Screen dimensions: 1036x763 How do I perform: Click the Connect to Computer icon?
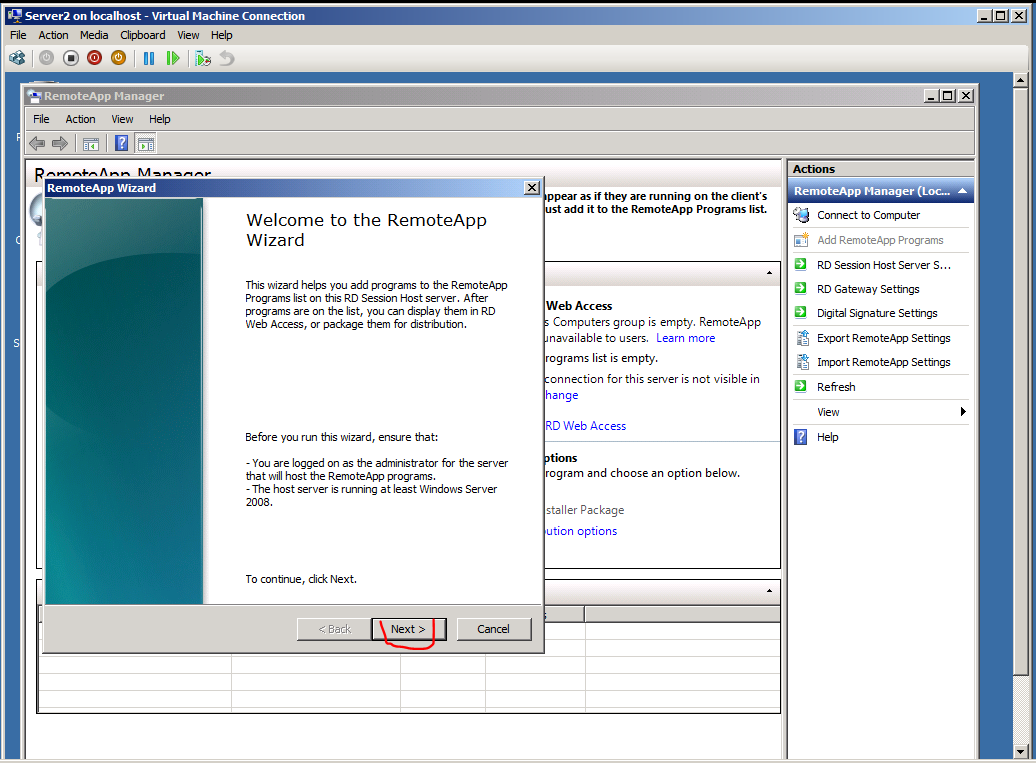tap(801, 215)
